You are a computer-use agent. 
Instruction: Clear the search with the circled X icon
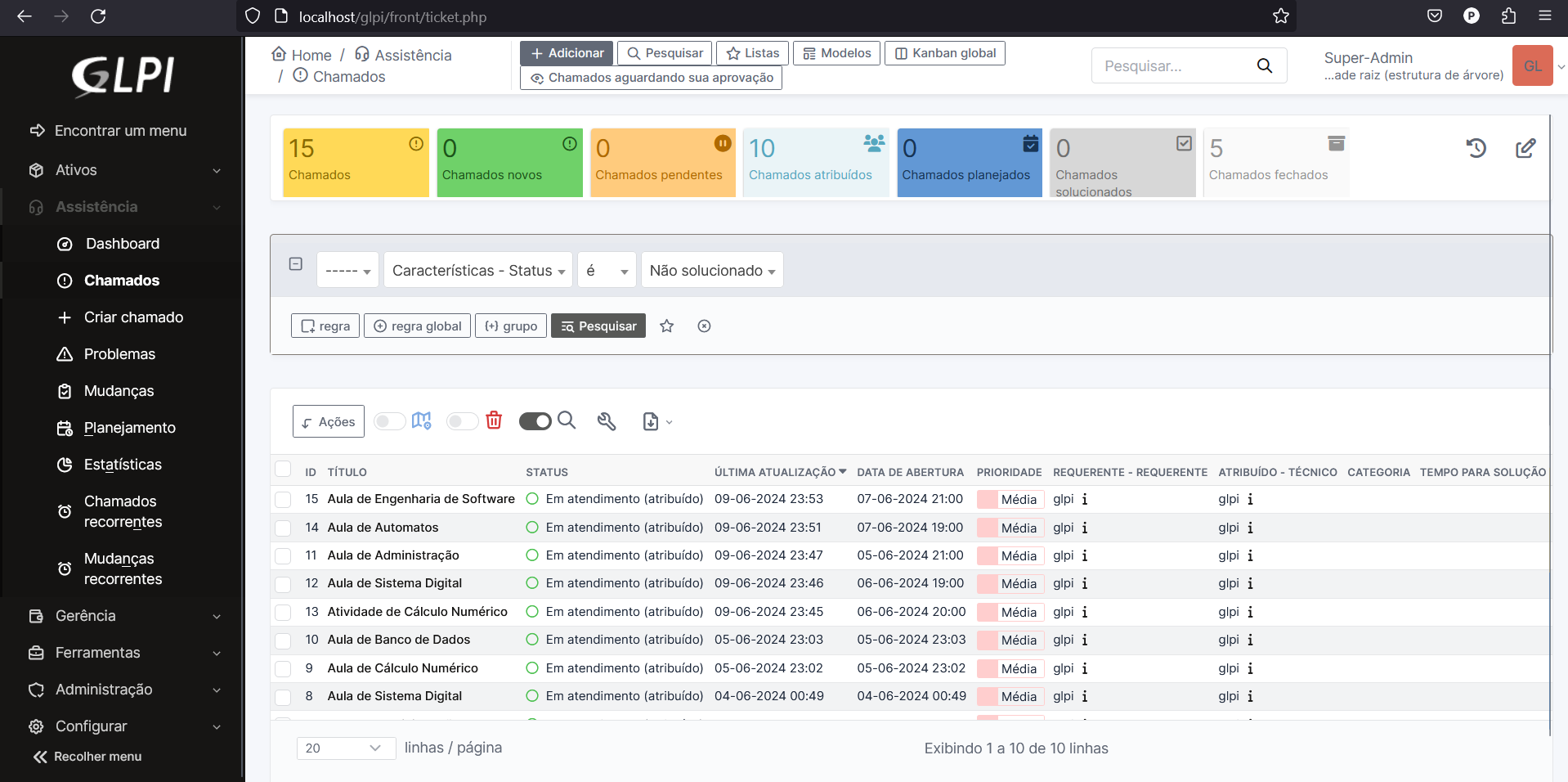coord(704,326)
